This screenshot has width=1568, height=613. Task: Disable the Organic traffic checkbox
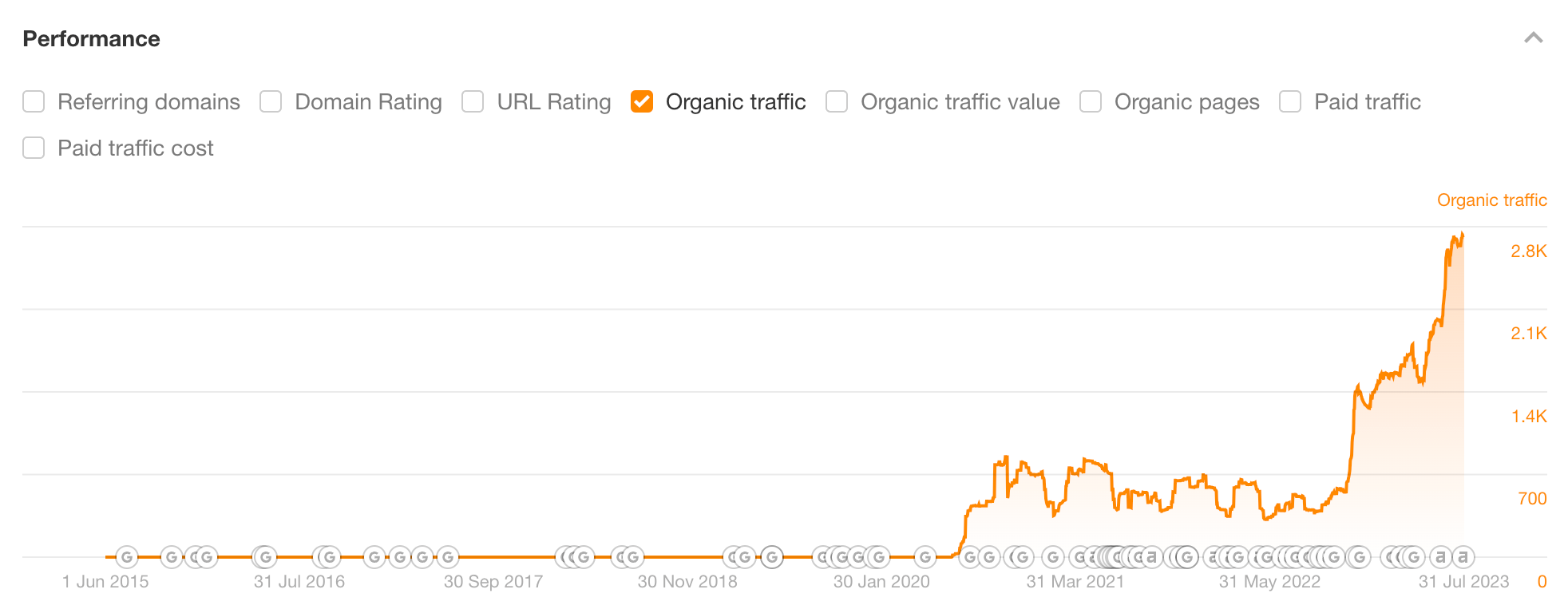pyautogui.click(x=642, y=101)
